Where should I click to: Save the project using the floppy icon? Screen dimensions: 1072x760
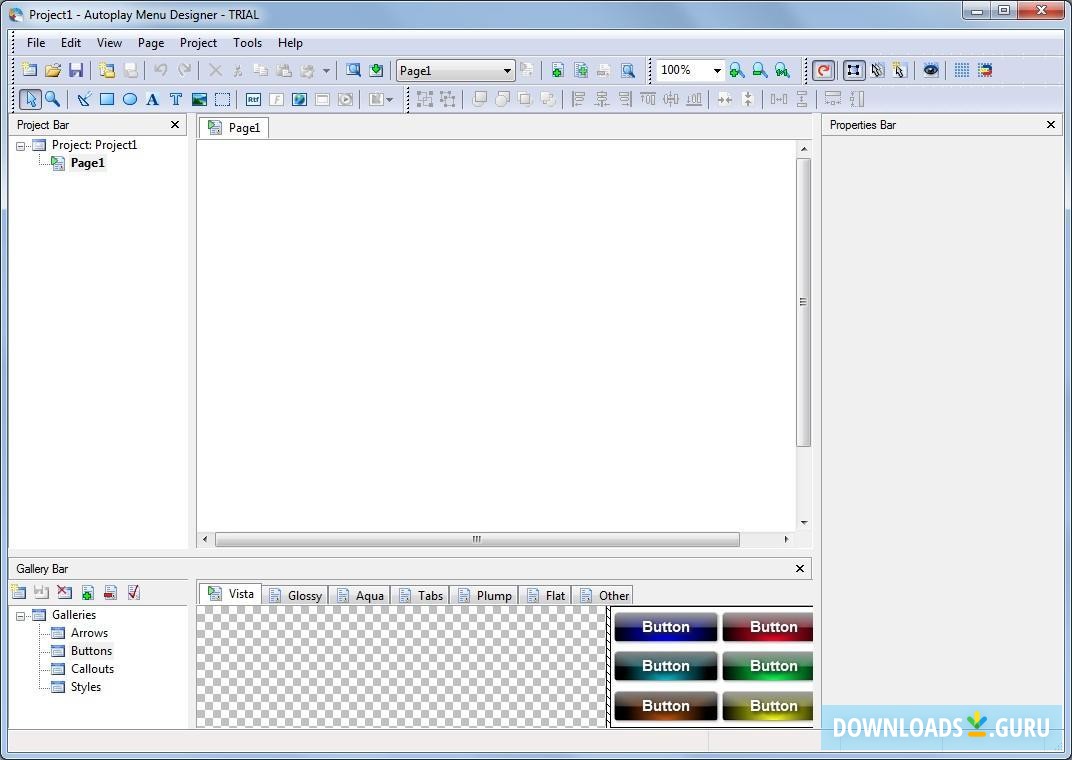pos(76,70)
